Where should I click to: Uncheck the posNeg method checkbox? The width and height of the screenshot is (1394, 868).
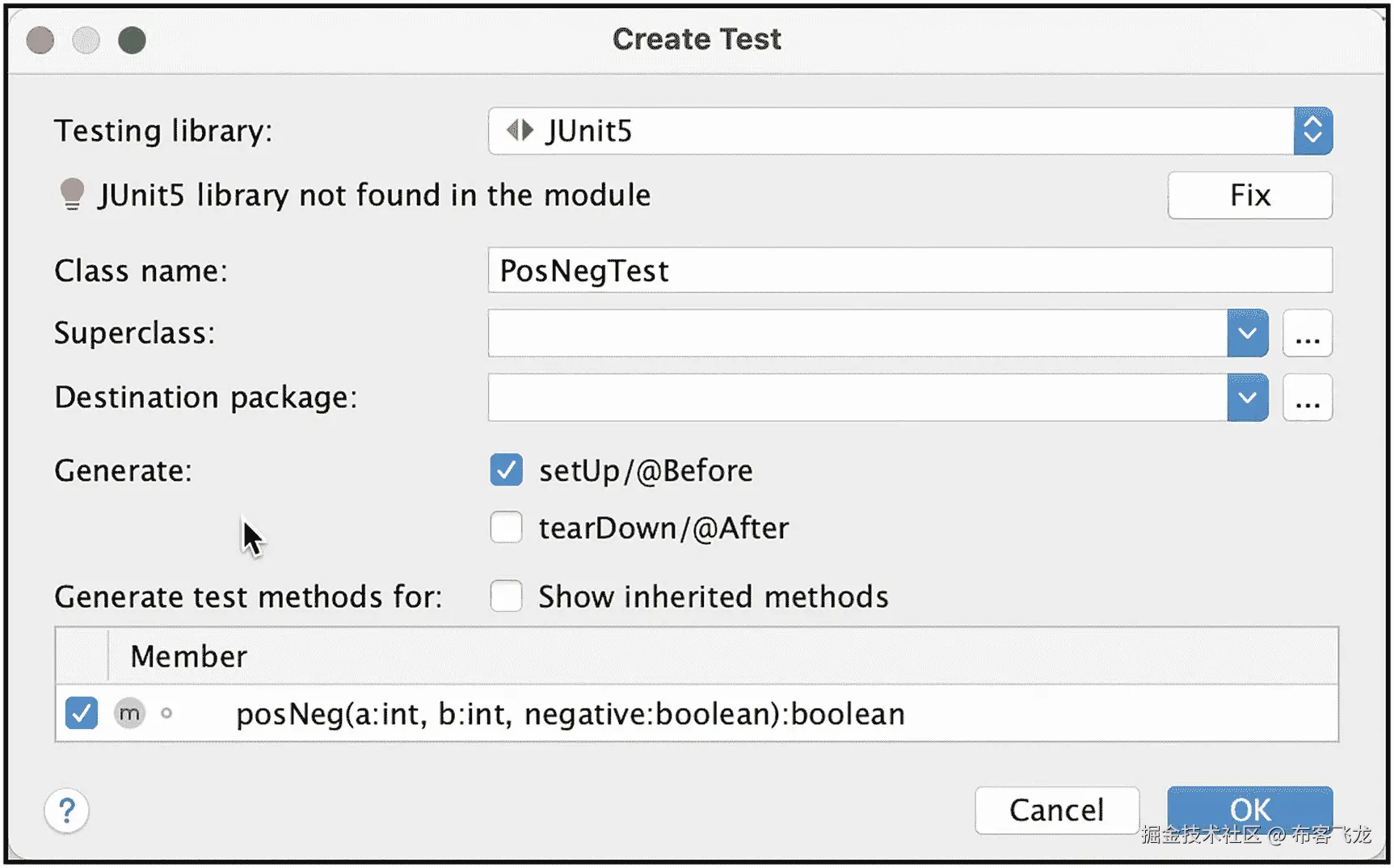coord(82,714)
